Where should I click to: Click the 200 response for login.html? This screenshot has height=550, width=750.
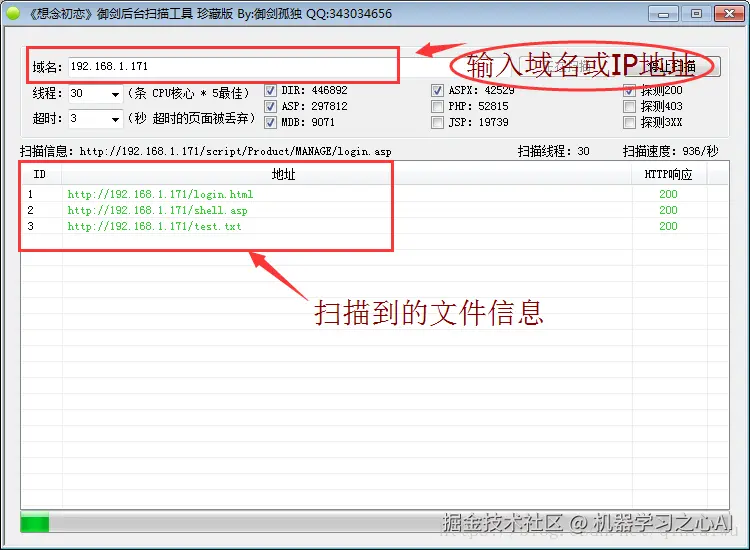[x=668, y=194]
